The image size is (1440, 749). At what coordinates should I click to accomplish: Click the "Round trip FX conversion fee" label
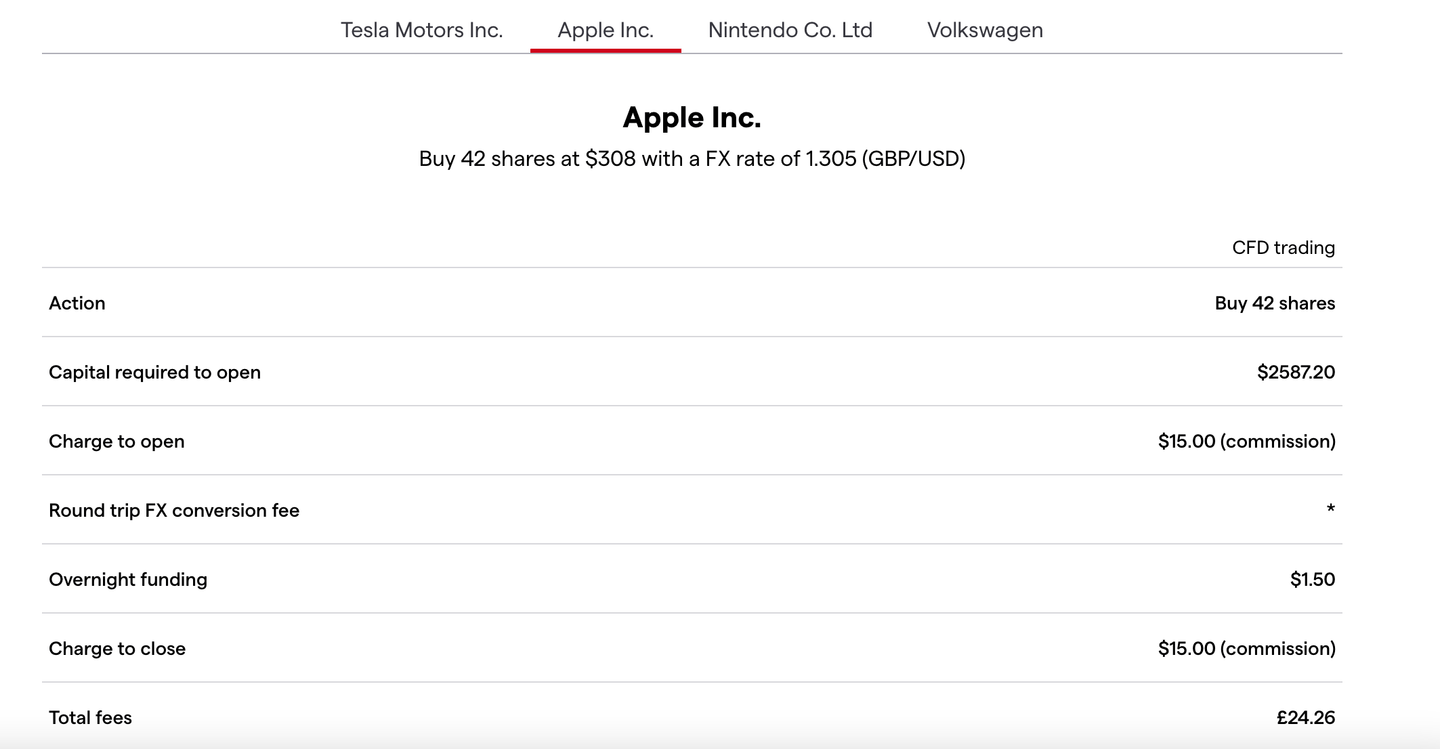point(174,510)
